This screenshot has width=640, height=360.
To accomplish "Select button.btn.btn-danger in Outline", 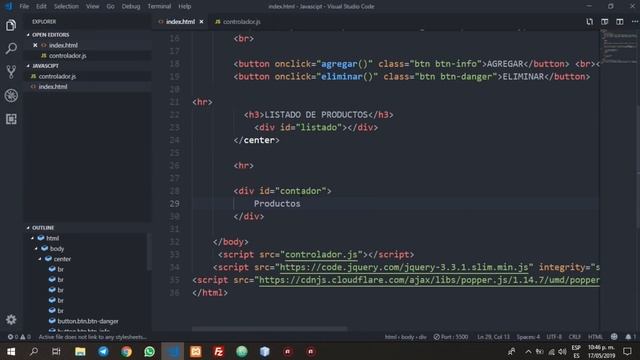I will (x=88, y=321).
